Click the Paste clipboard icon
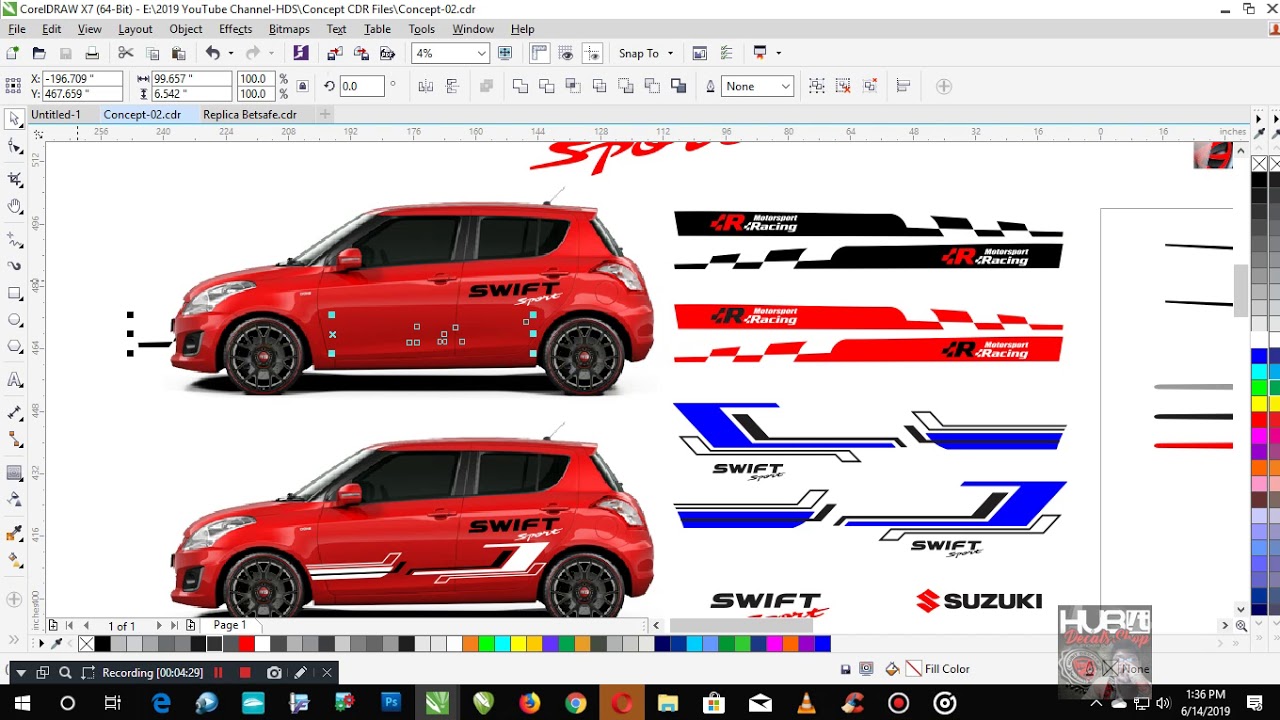 178,53
